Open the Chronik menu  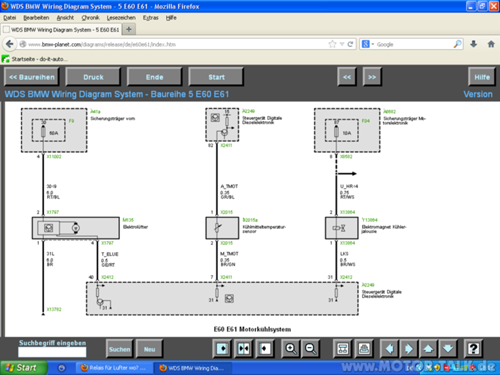90,18
